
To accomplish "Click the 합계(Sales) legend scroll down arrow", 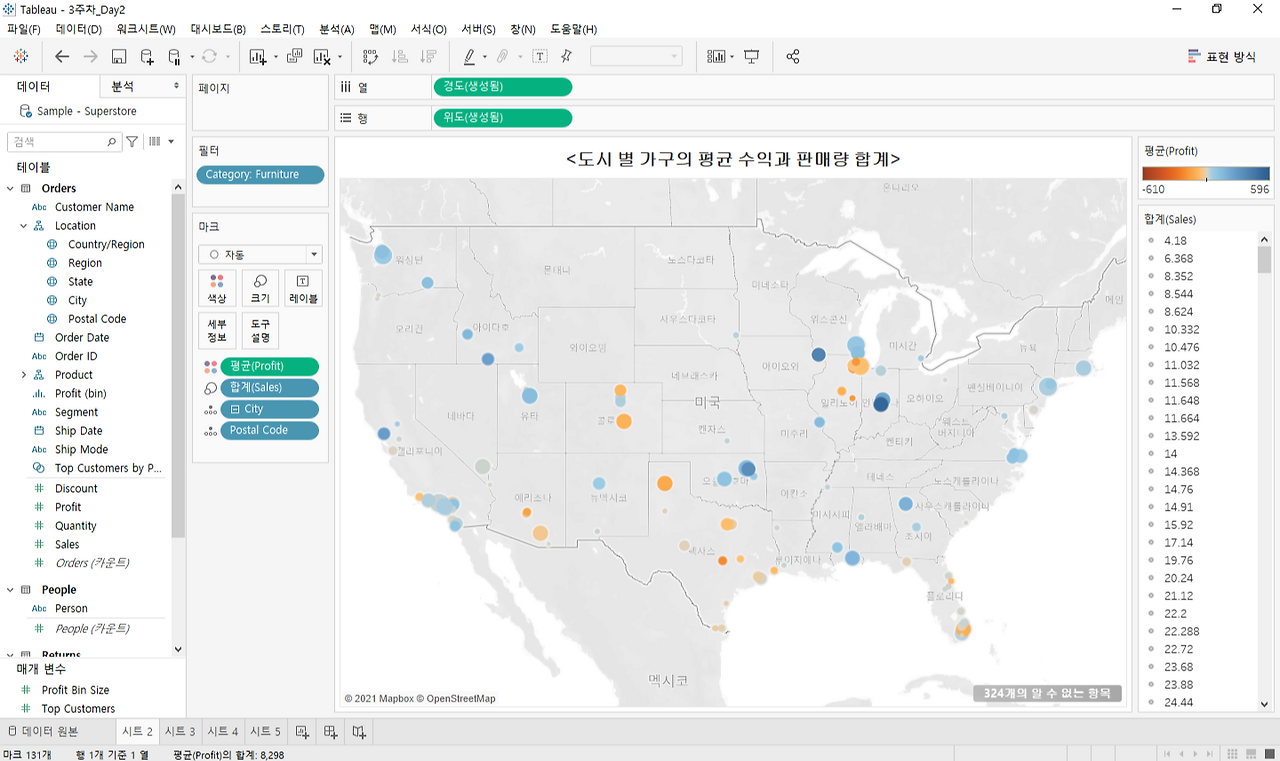I will pos(1264,704).
